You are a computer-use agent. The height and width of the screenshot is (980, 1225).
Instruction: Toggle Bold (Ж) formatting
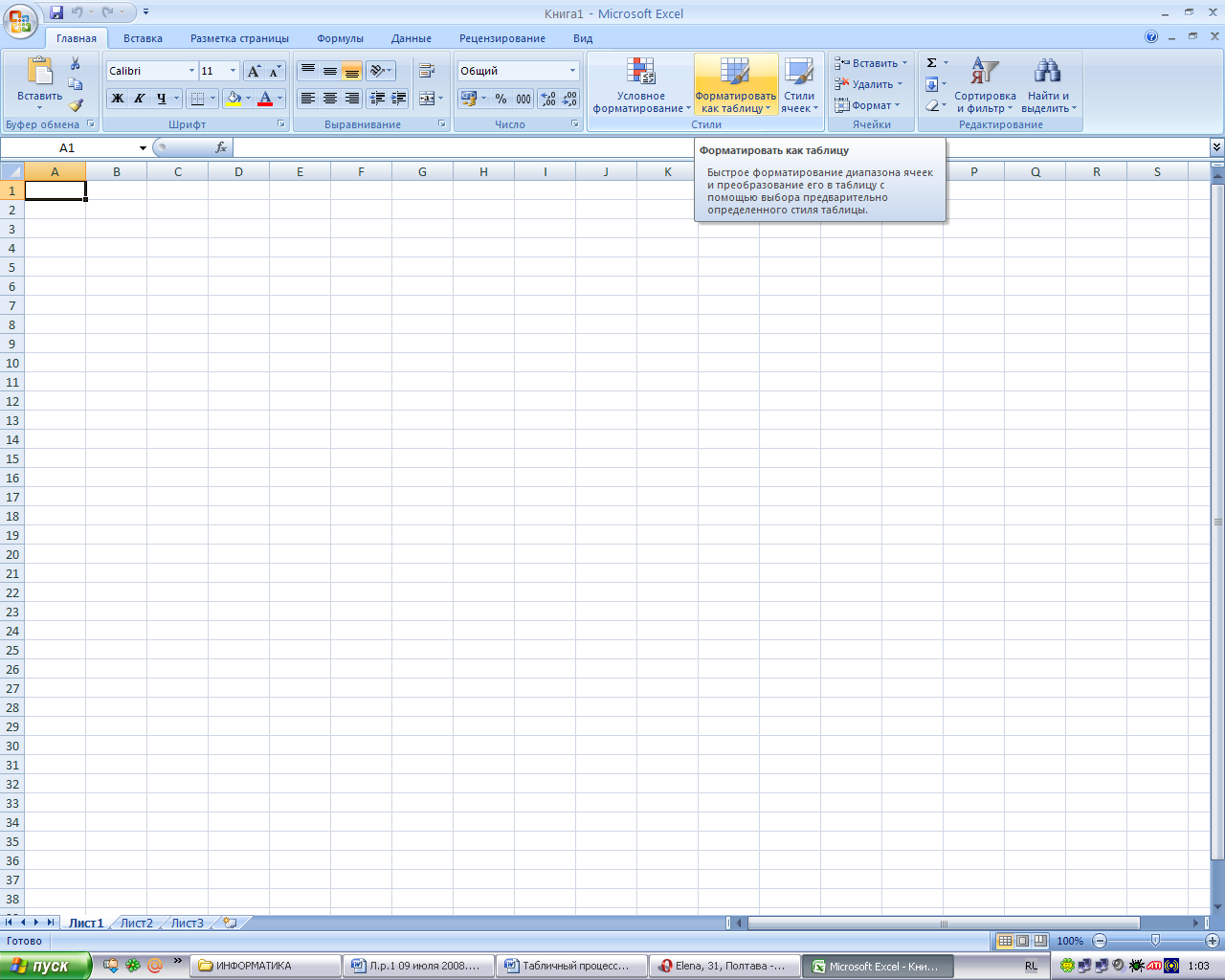(x=118, y=99)
